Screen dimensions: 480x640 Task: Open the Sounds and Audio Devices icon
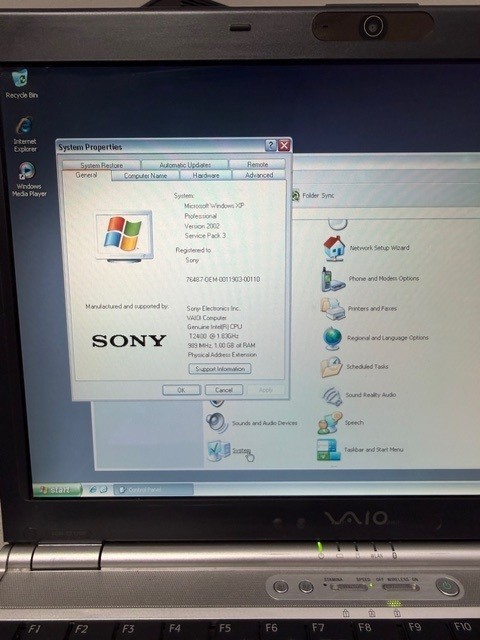pos(217,423)
